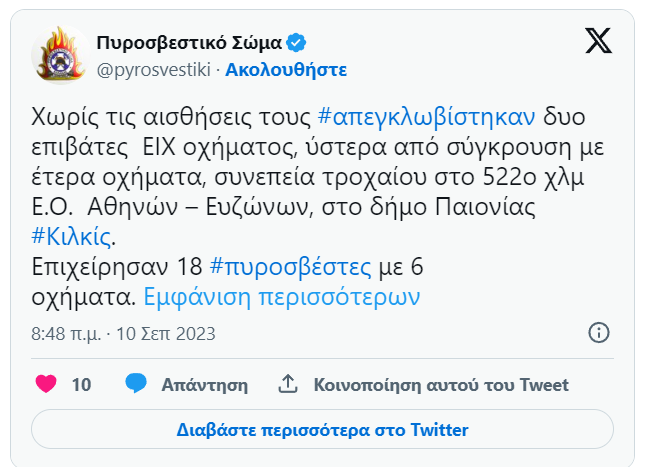The height and width of the screenshot is (467, 670).
Task: Click the tweet body text
Action: pyautogui.click(x=317, y=206)
